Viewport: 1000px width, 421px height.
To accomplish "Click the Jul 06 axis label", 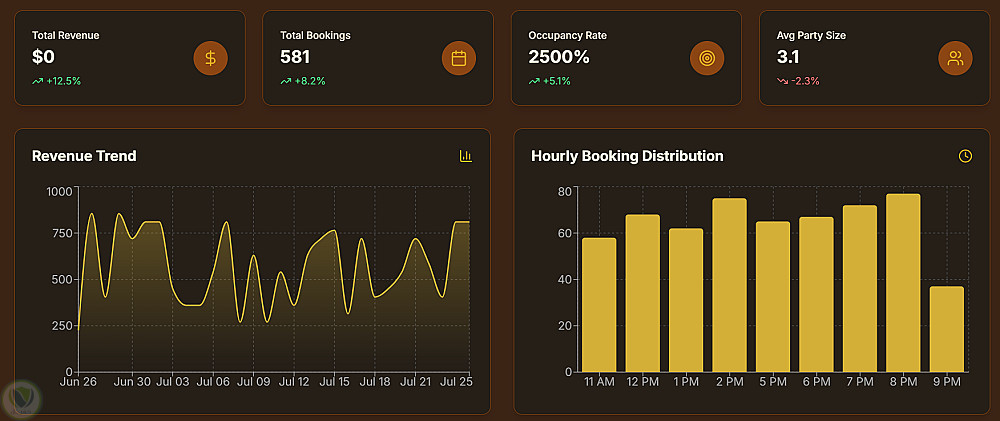I will [x=213, y=382].
